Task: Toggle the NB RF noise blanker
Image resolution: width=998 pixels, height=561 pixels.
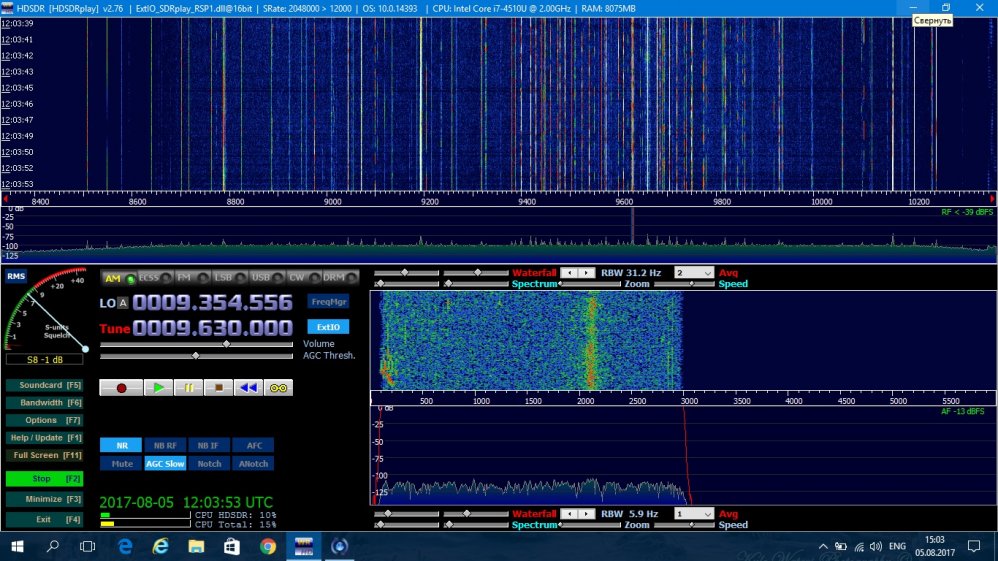Action: pyautogui.click(x=165, y=445)
